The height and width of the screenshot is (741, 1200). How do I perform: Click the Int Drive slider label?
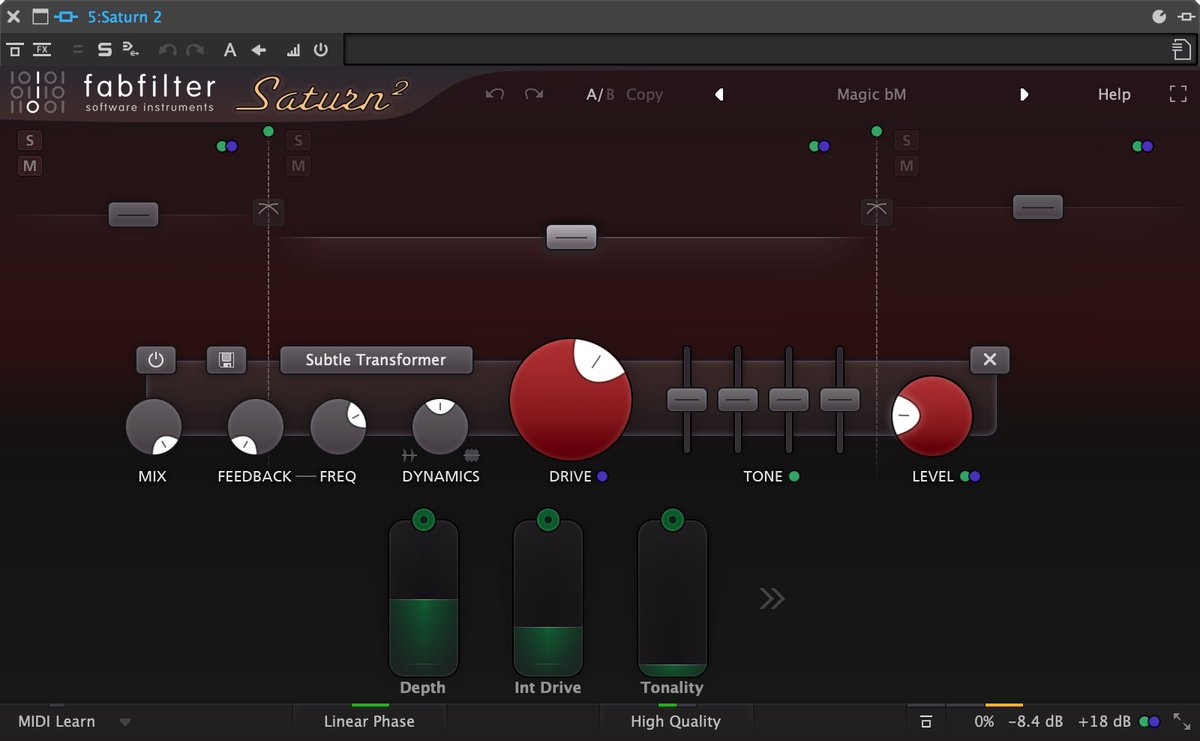point(548,688)
